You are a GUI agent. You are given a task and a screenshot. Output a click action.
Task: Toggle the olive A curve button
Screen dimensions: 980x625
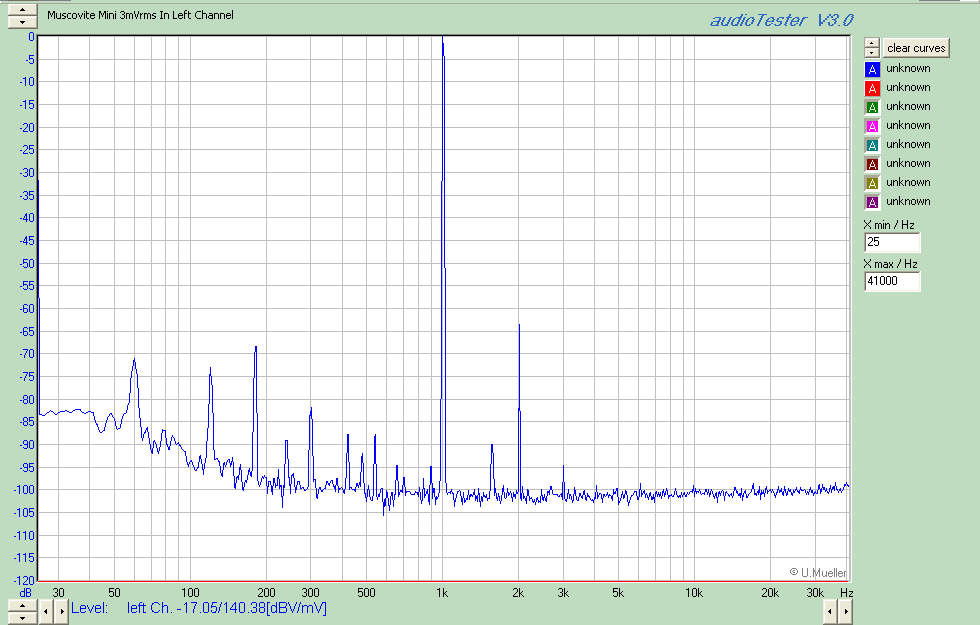pyautogui.click(x=872, y=183)
